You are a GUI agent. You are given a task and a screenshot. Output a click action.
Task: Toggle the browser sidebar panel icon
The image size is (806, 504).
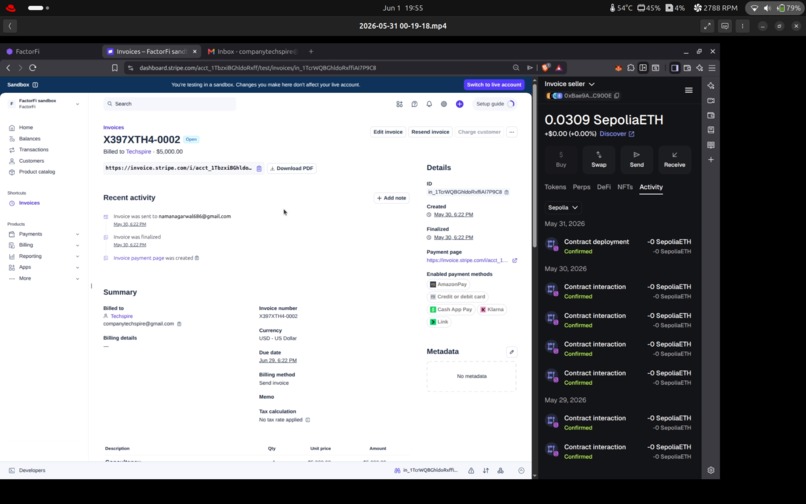coord(675,67)
